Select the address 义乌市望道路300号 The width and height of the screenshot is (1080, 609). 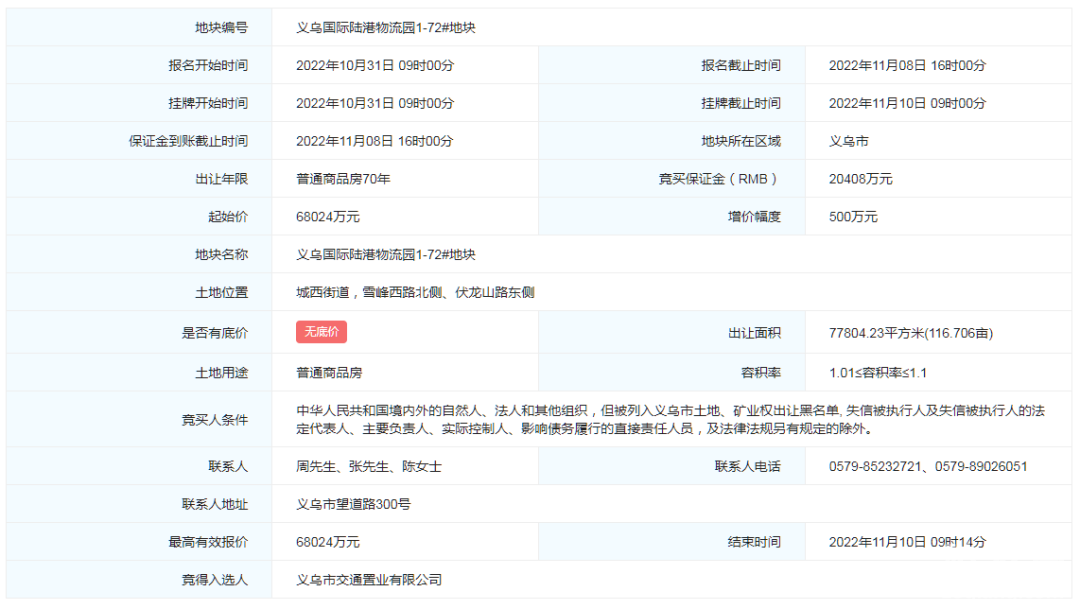click(353, 505)
